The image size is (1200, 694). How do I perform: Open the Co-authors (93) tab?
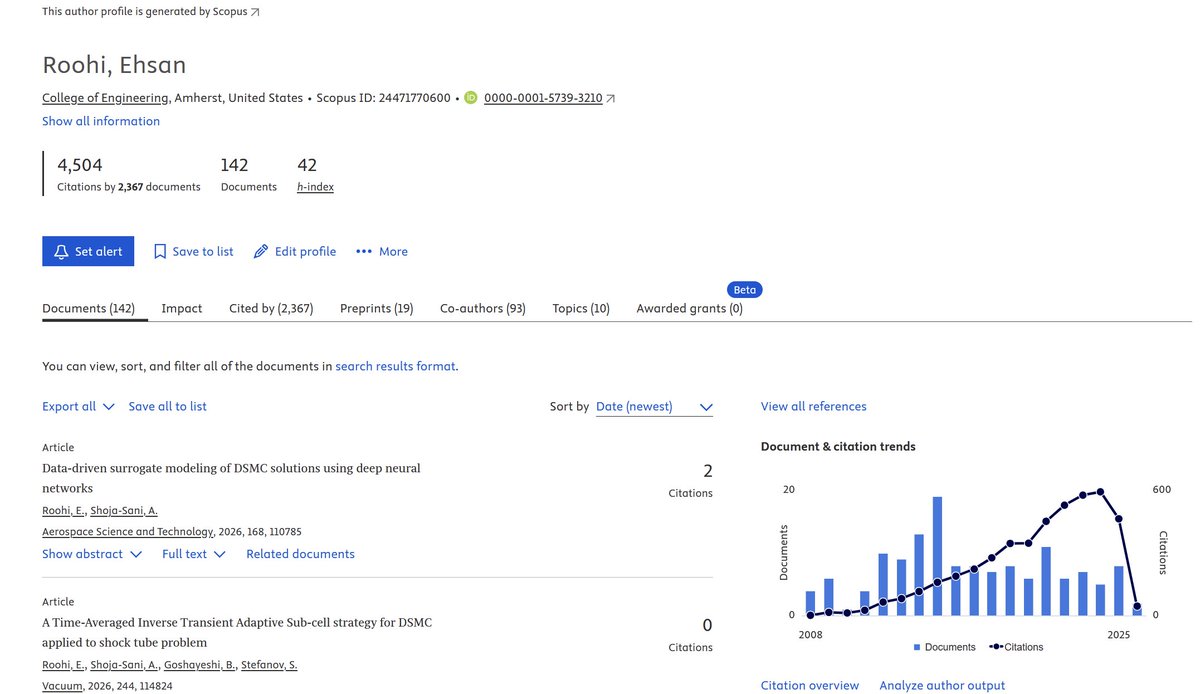click(x=483, y=308)
